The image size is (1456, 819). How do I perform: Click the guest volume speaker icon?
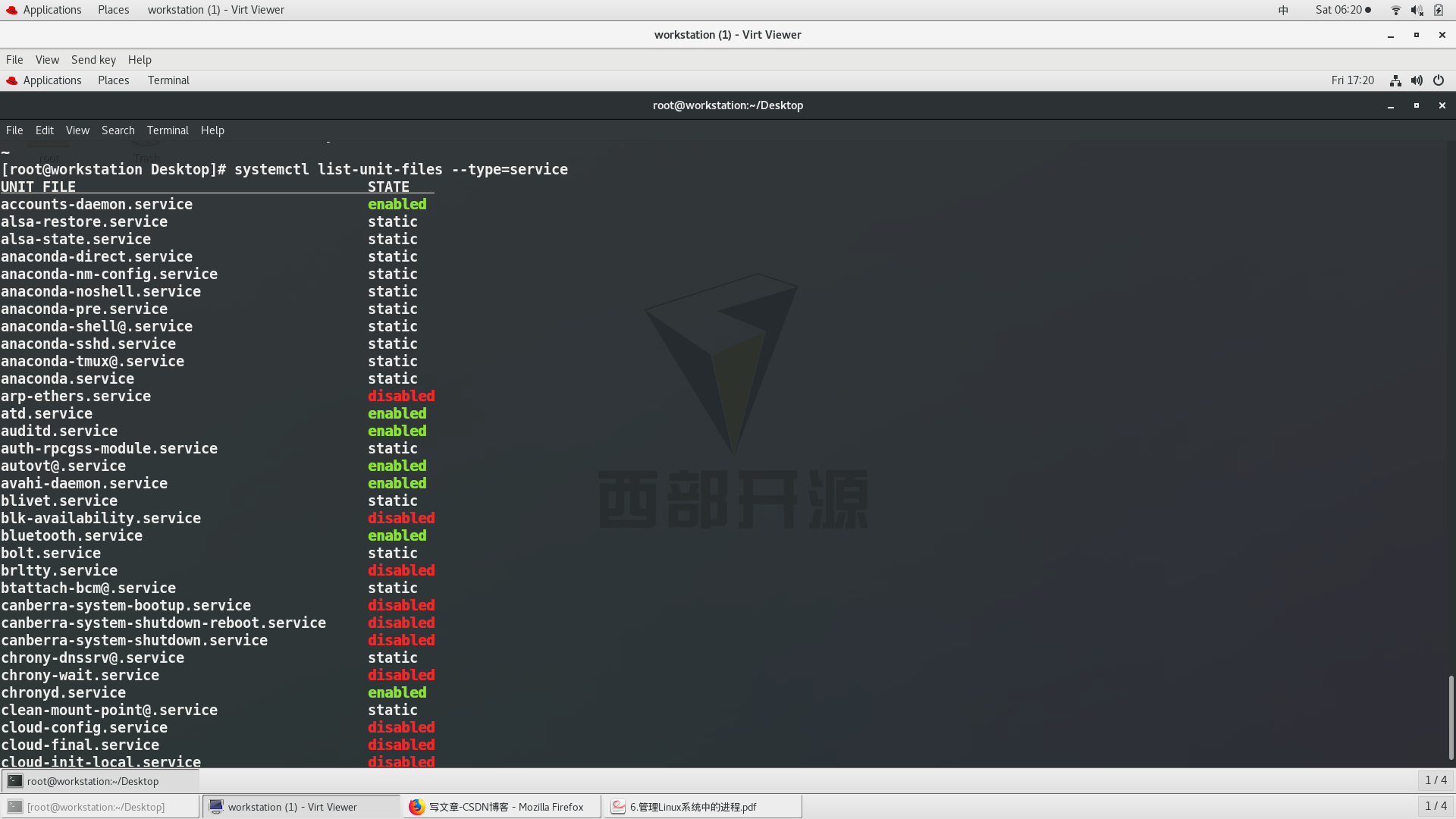[x=1417, y=80]
